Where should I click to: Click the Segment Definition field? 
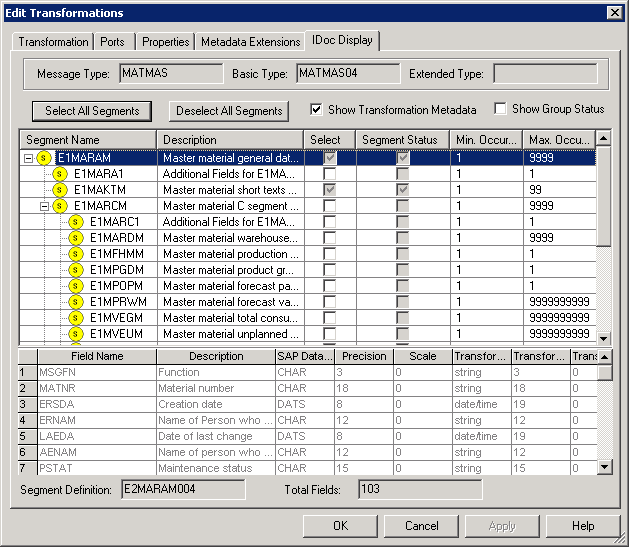[183, 489]
